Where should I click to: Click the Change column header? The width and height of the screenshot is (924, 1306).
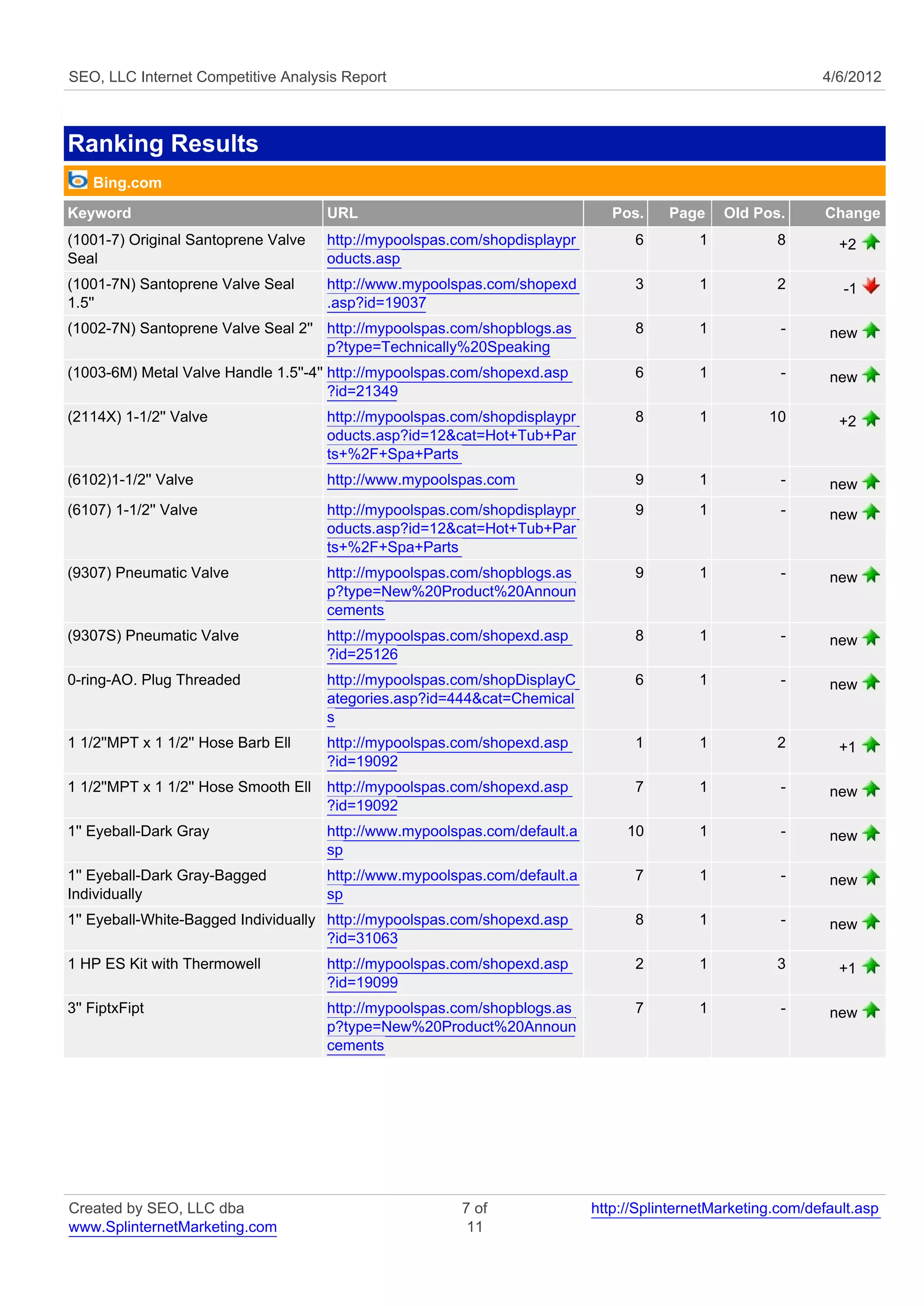click(x=837, y=213)
